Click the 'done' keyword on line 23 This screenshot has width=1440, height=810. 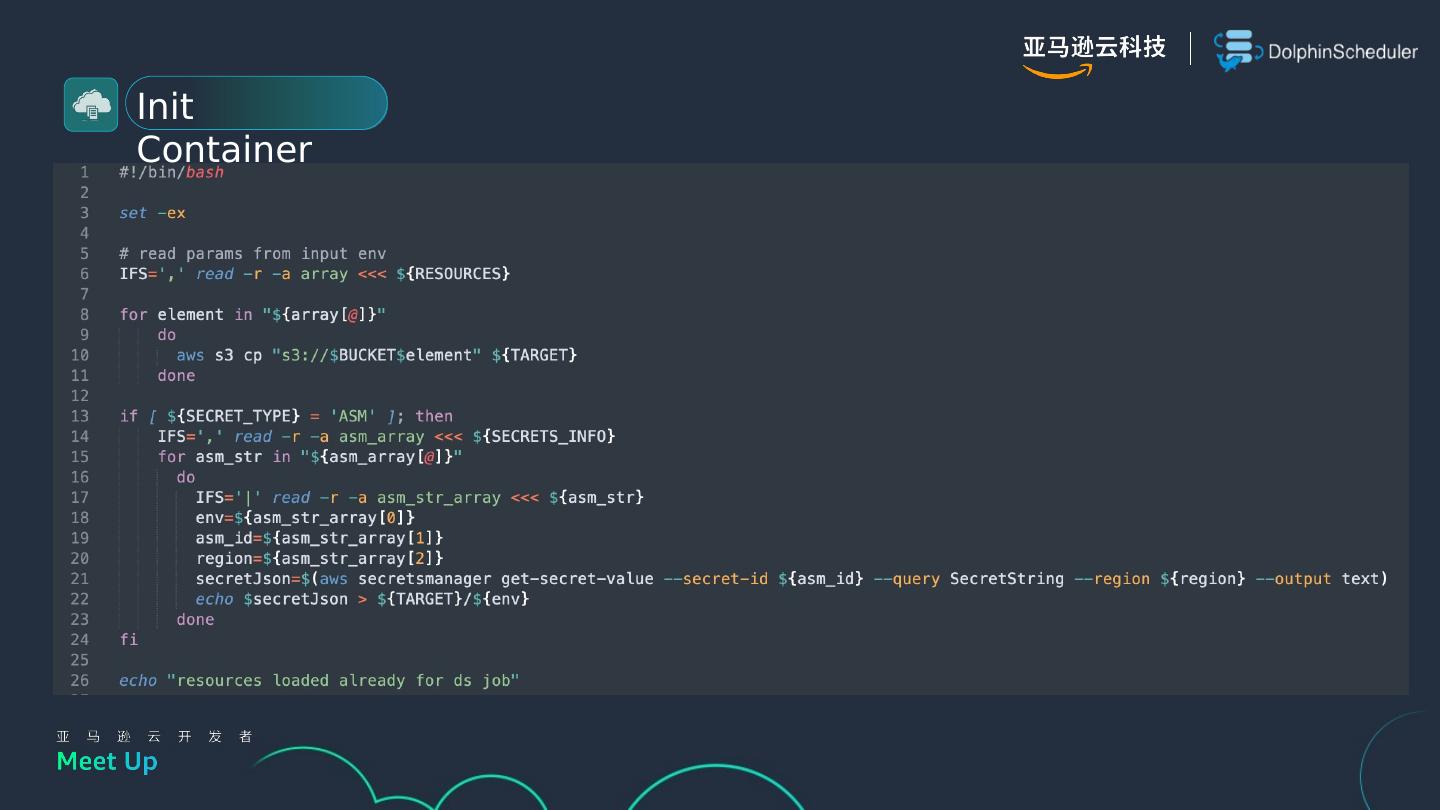[x=195, y=620]
